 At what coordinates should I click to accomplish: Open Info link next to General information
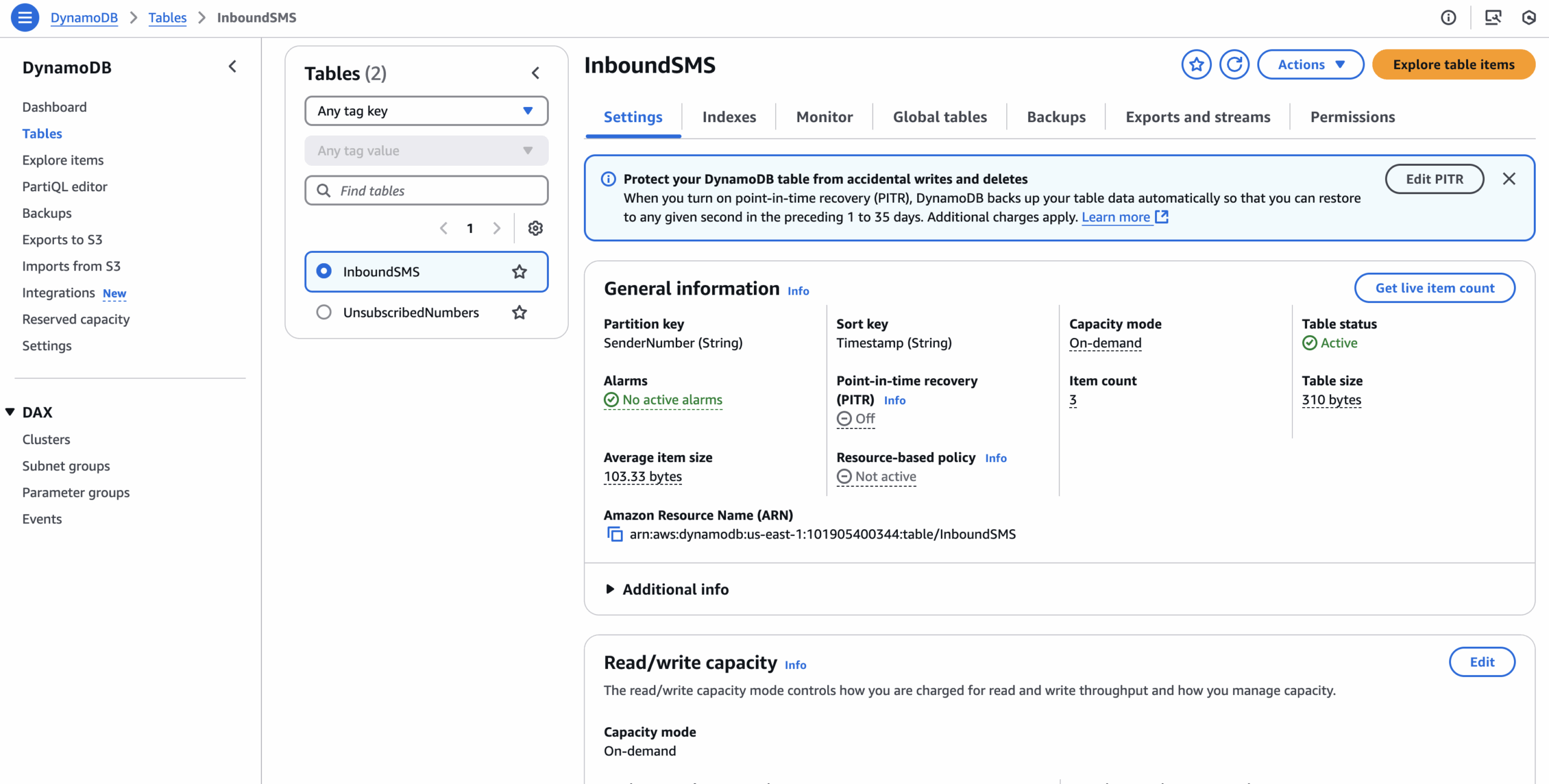(x=798, y=291)
